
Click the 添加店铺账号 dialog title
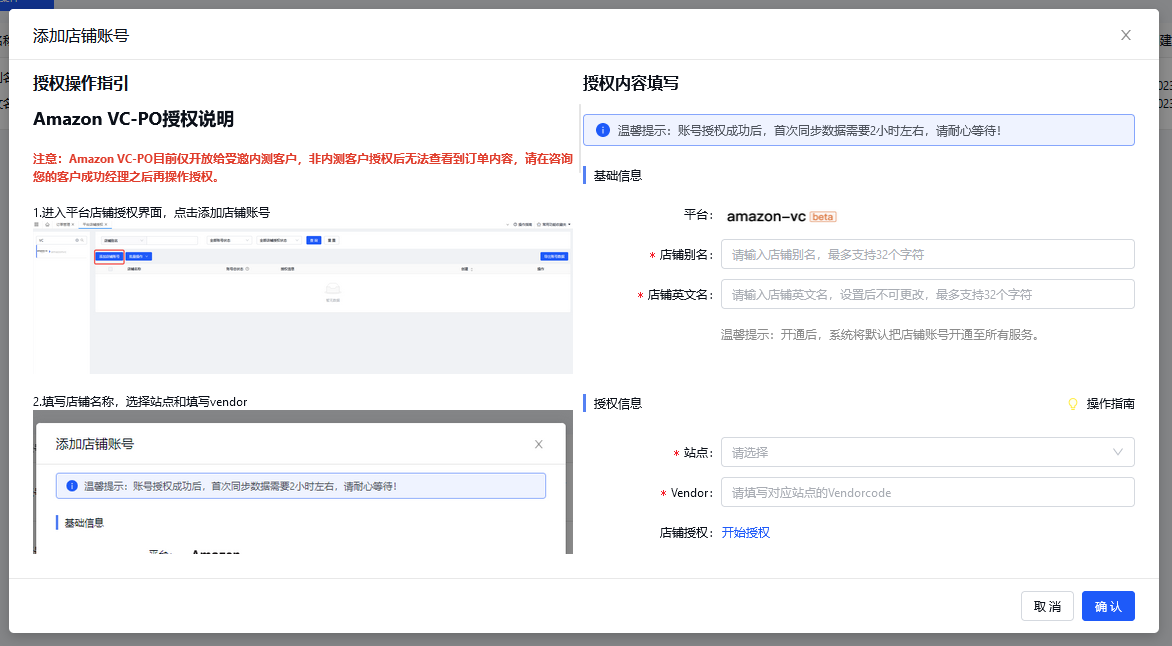click(81, 36)
